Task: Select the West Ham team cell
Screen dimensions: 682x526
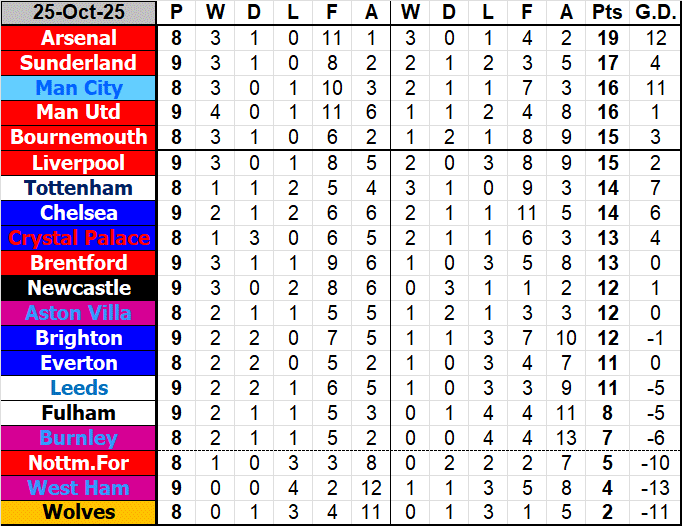Action: [x=79, y=488]
